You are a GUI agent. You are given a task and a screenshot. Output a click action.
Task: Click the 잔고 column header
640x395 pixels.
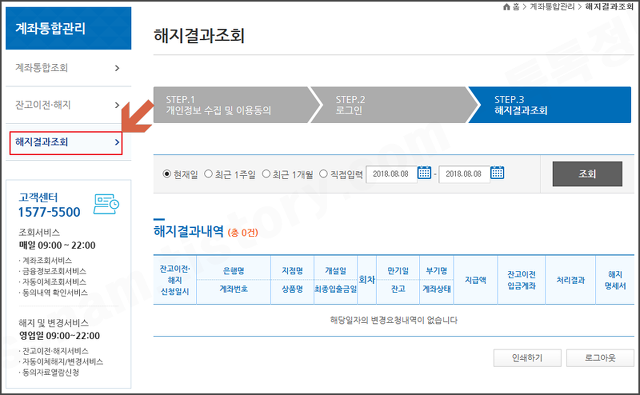pyautogui.click(x=398, y=289)
